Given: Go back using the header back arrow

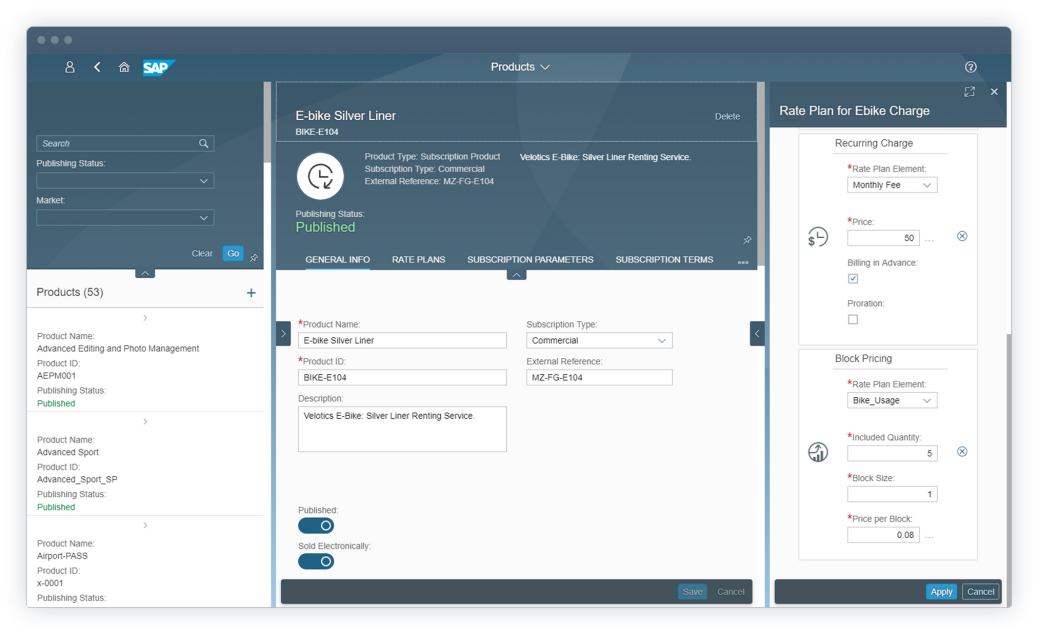Looking at the screenshot, I should [97, 67].
